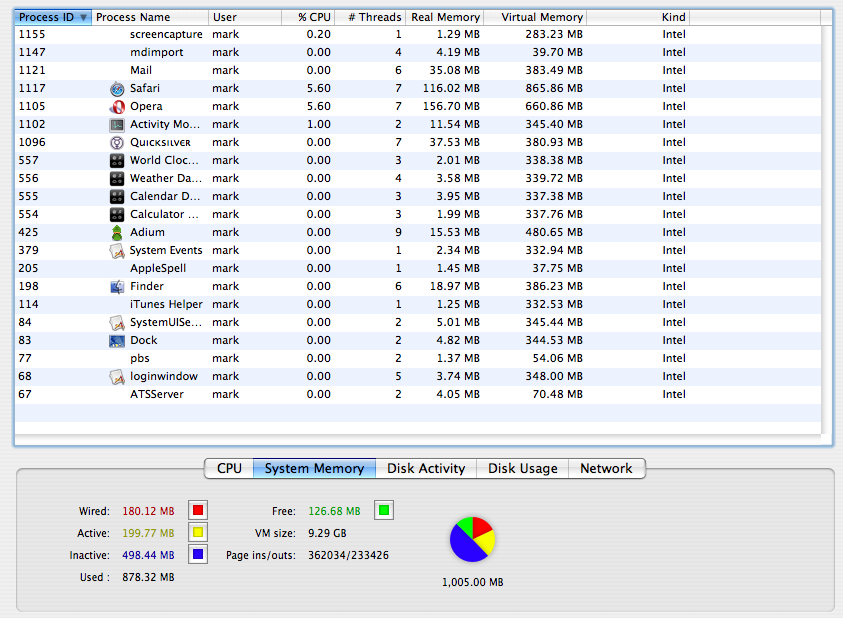Image resolution: width=843 pixels, height=618 pixels.
Task: Click Opera's 156.70 MB real memory value
Action: (451, 106)
